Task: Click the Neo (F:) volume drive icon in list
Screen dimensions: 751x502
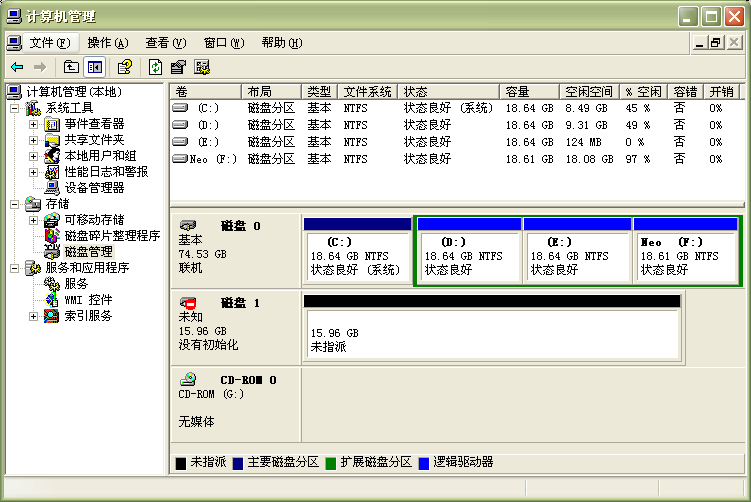Action: tap(180, 159)
